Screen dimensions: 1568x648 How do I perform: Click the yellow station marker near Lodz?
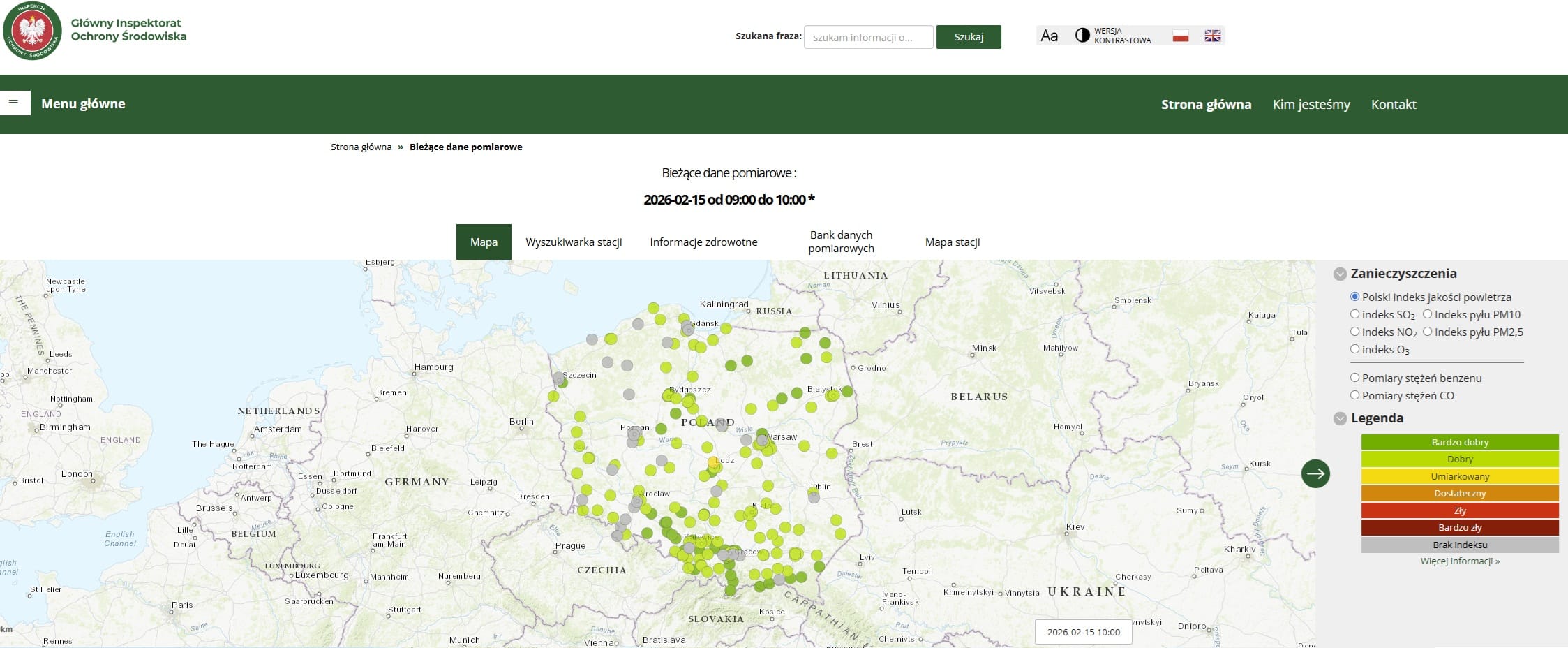point(712,462)
